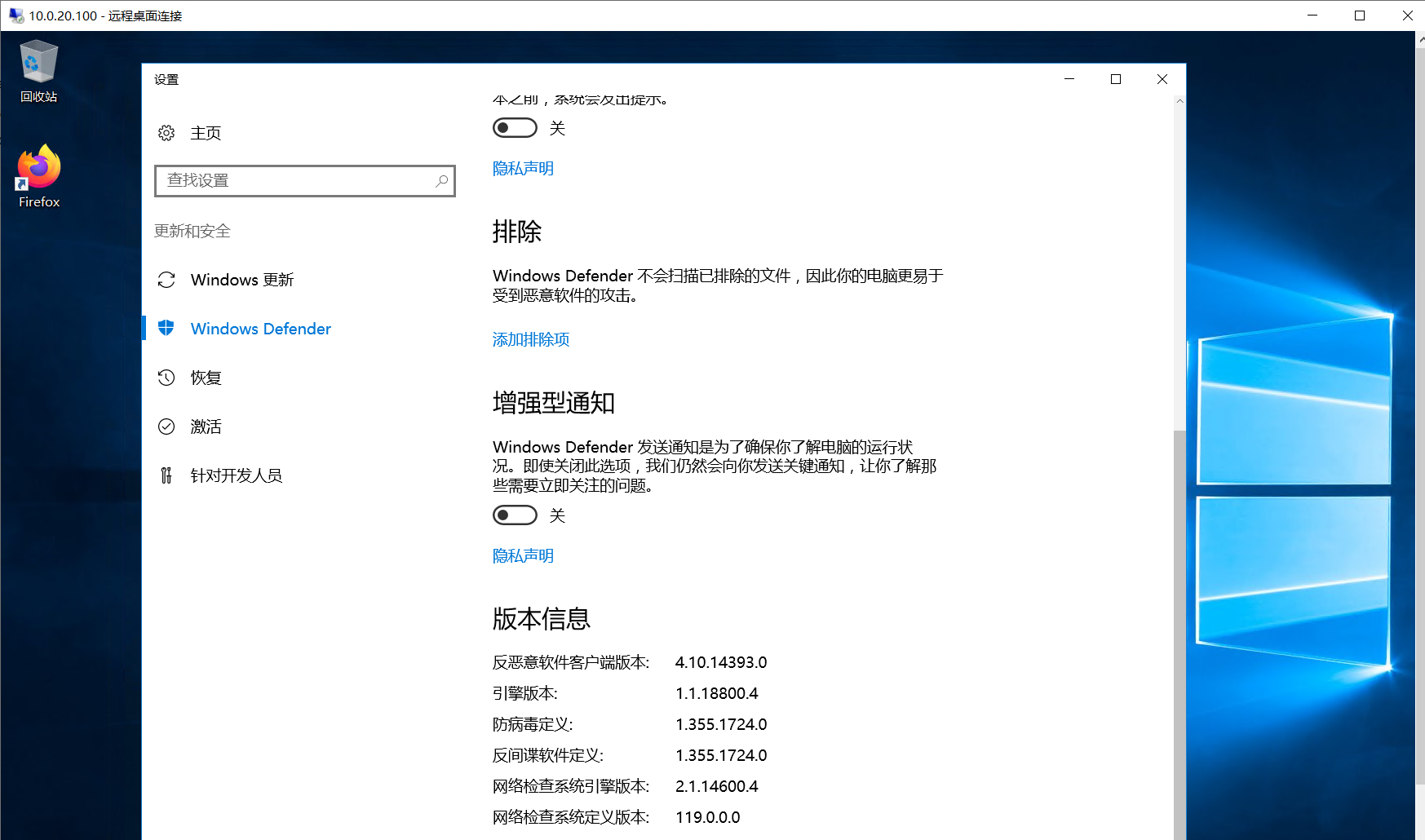Click the 防病毒定义 value 1.355.1724.0
The width and height of the screenshot is (1425, 840).
[x=721, y=725]
